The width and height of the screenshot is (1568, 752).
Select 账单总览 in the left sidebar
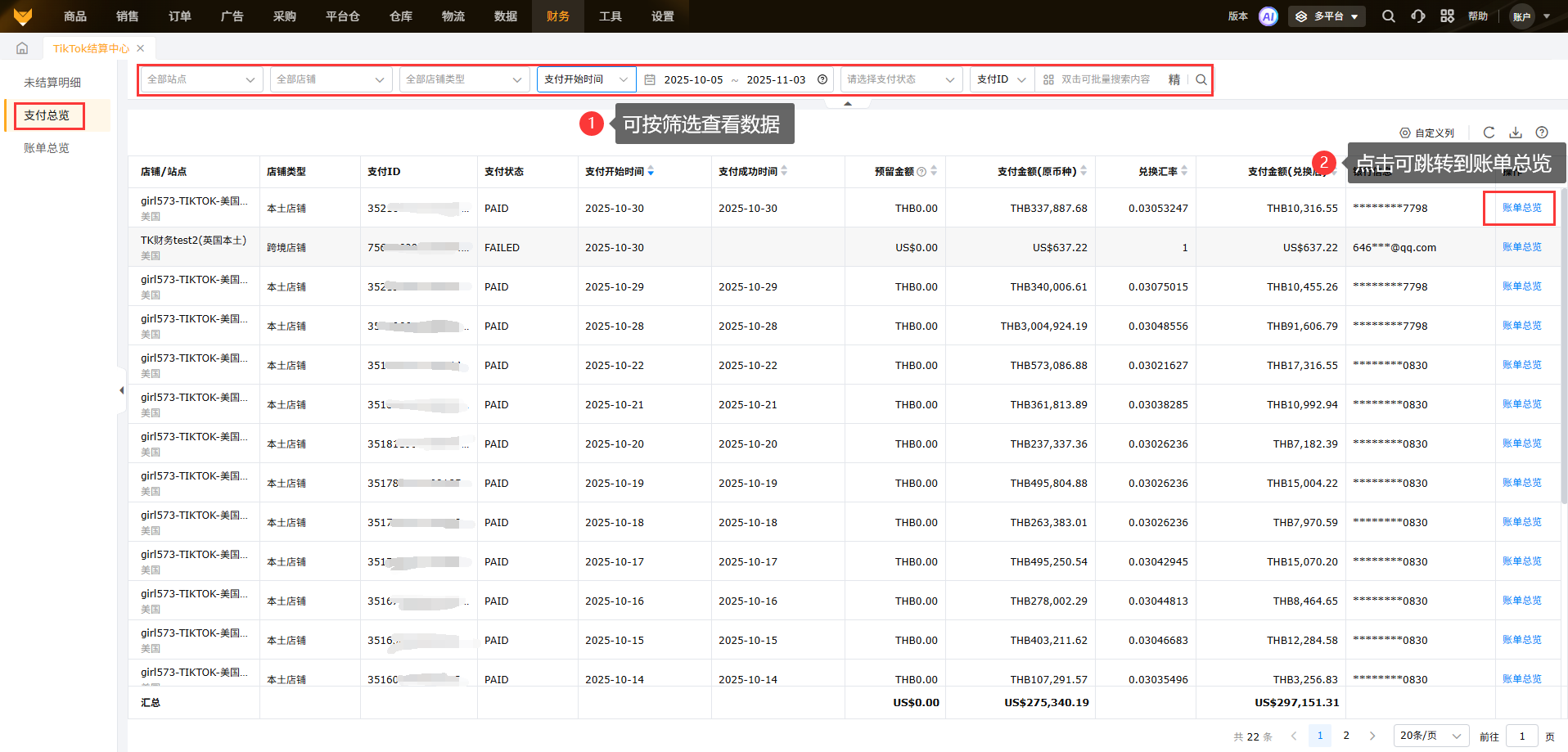[x=47, y=148]
